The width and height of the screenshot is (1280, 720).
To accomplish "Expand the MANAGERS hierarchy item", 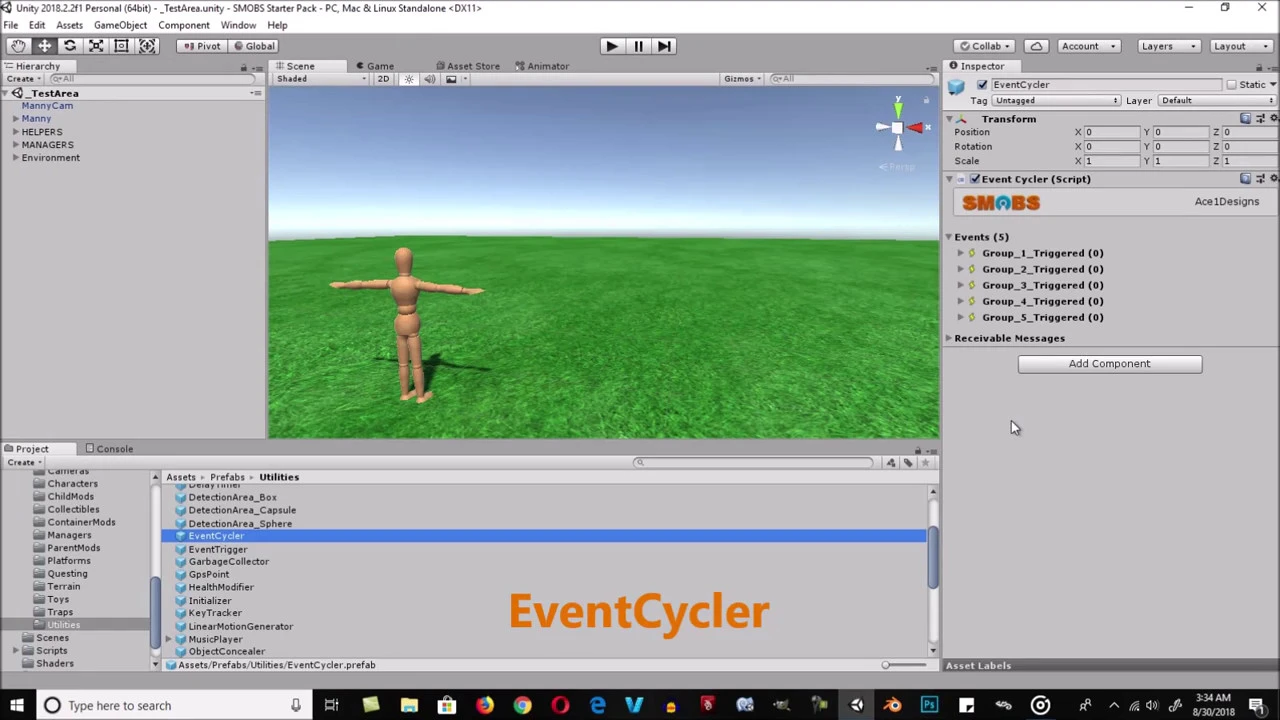I will click(x=16, y=145).
